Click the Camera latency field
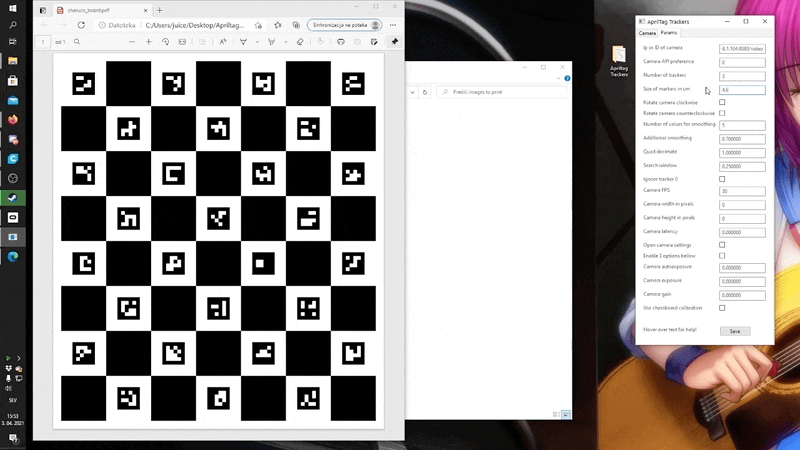 [742, 232]
